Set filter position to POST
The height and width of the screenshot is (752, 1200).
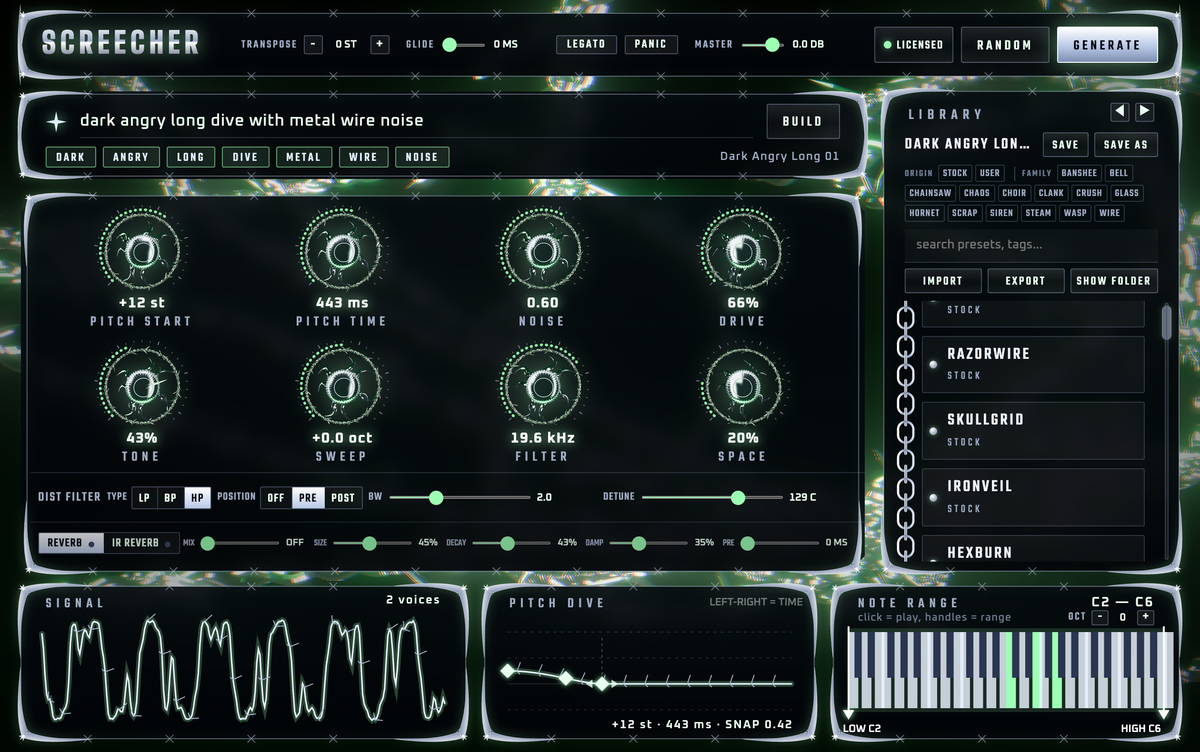[x=343, y=497]
